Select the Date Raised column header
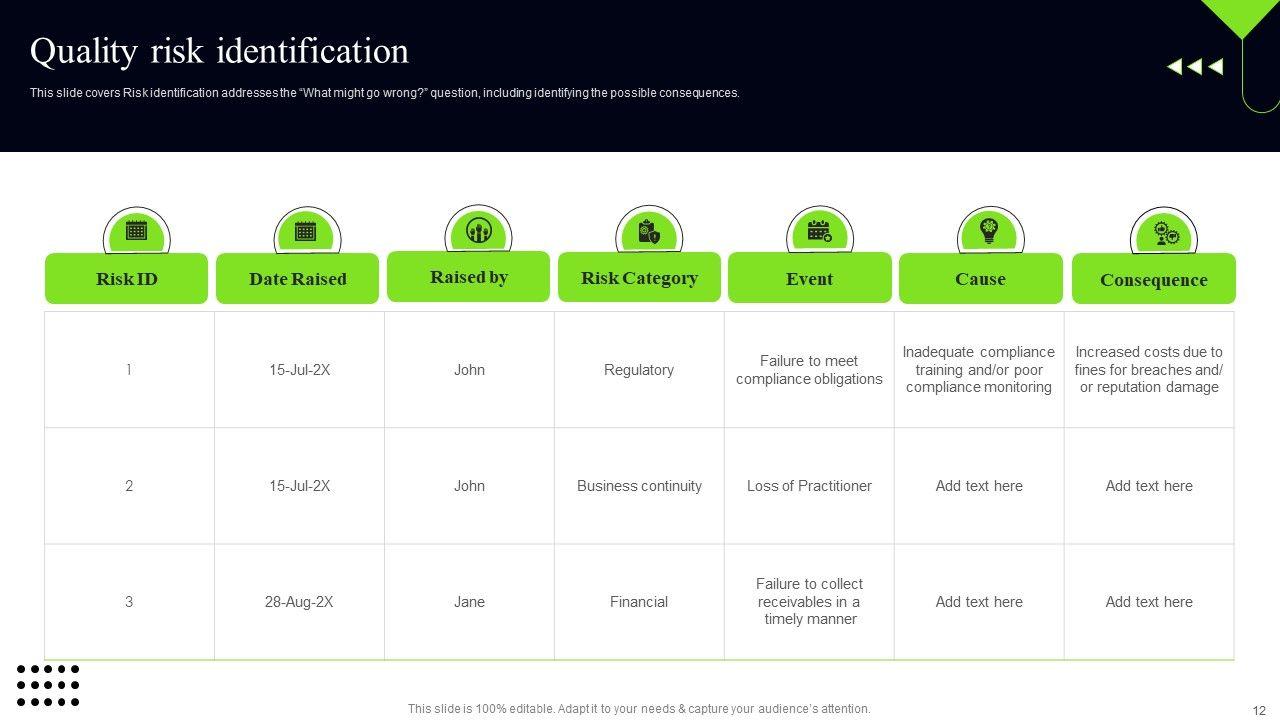 coord(297,279)
